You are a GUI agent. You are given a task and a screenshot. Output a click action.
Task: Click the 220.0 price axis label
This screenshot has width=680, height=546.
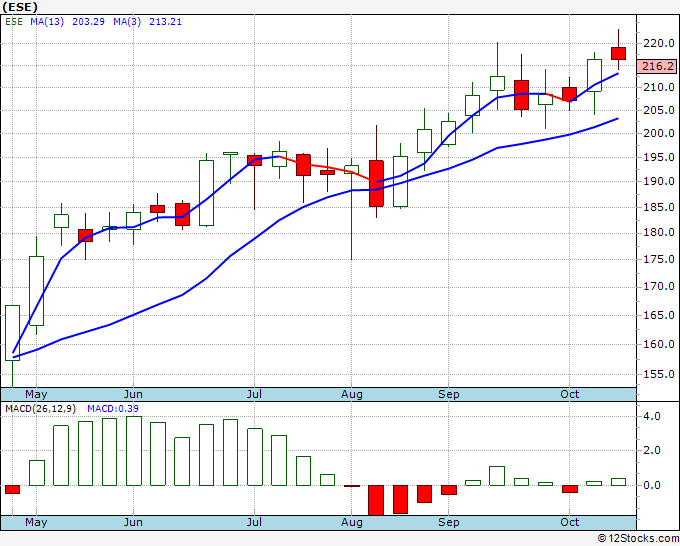(659, 43)
